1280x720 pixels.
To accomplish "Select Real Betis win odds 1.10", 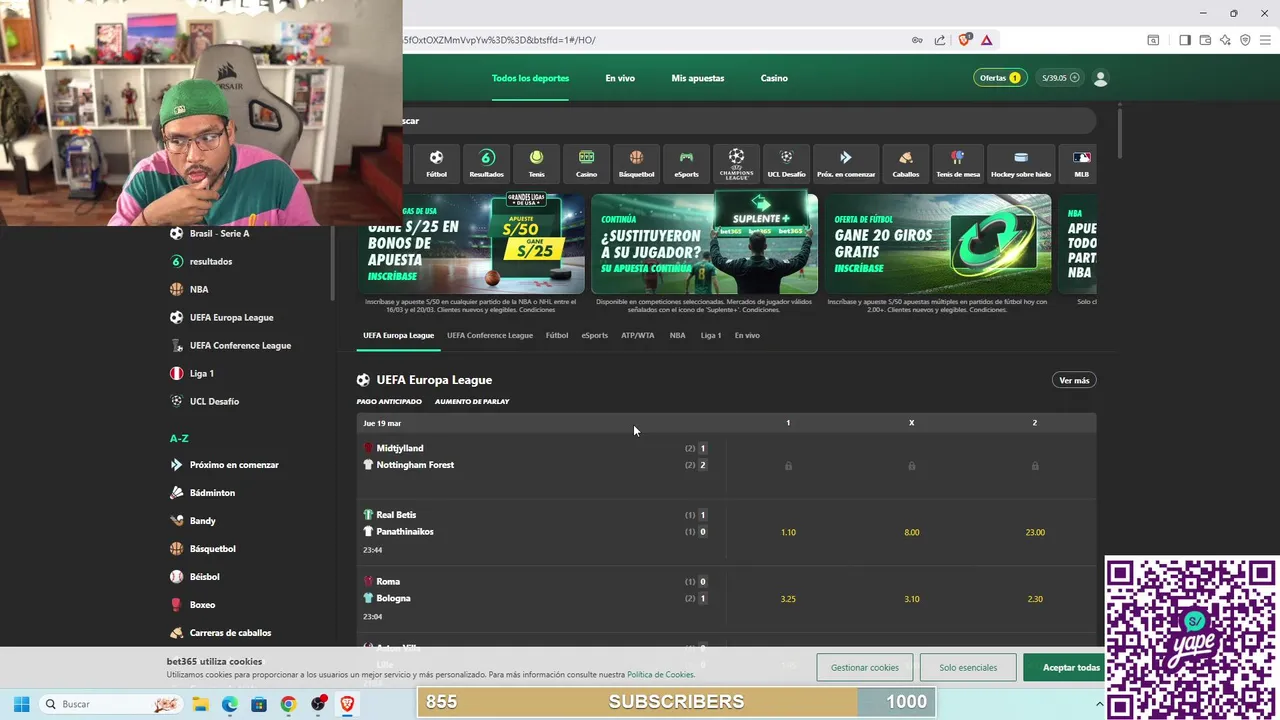I will pyautogui.click(x=788, y=532).
